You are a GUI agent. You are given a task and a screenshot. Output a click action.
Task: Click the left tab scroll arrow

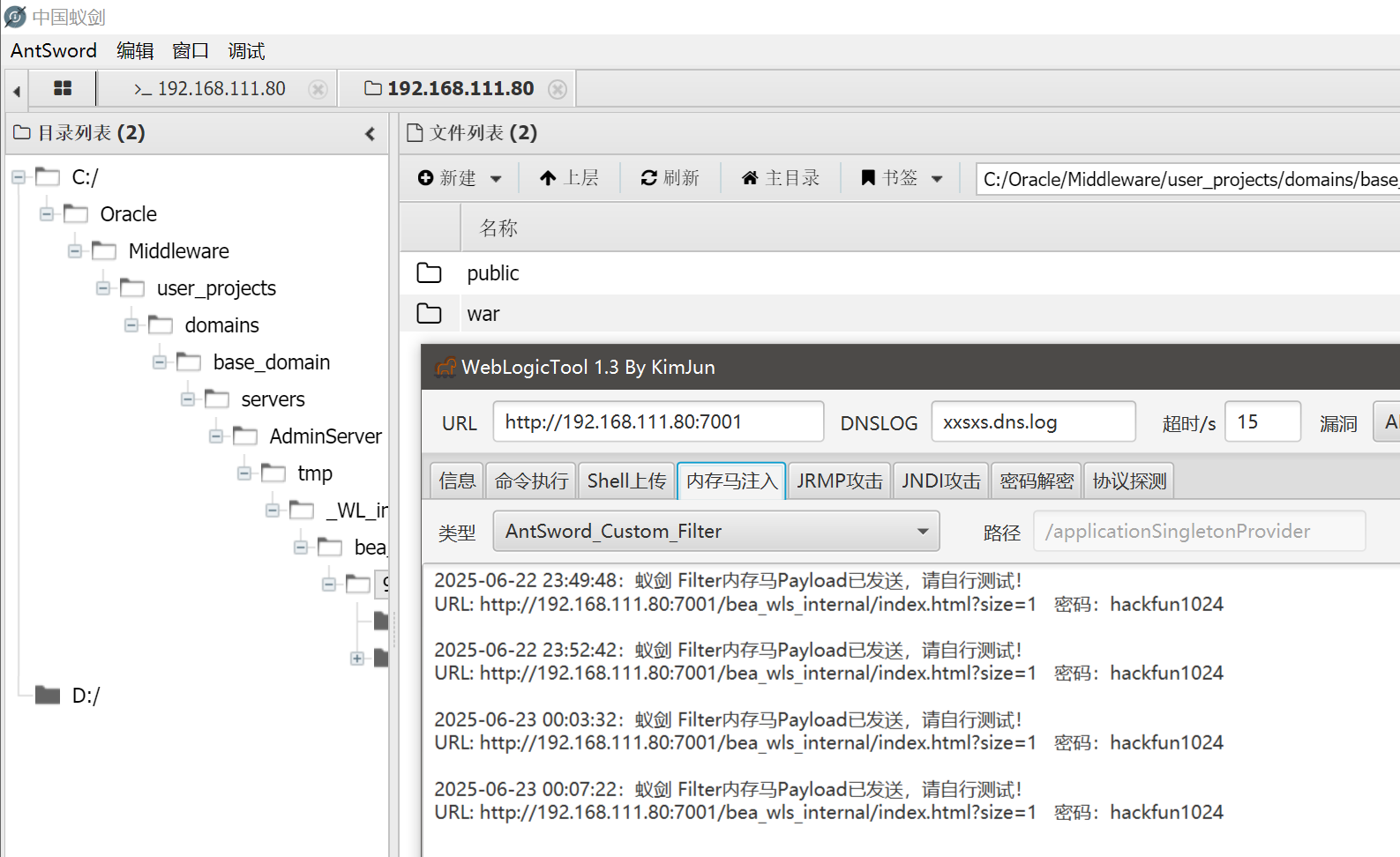pos(17,91)
